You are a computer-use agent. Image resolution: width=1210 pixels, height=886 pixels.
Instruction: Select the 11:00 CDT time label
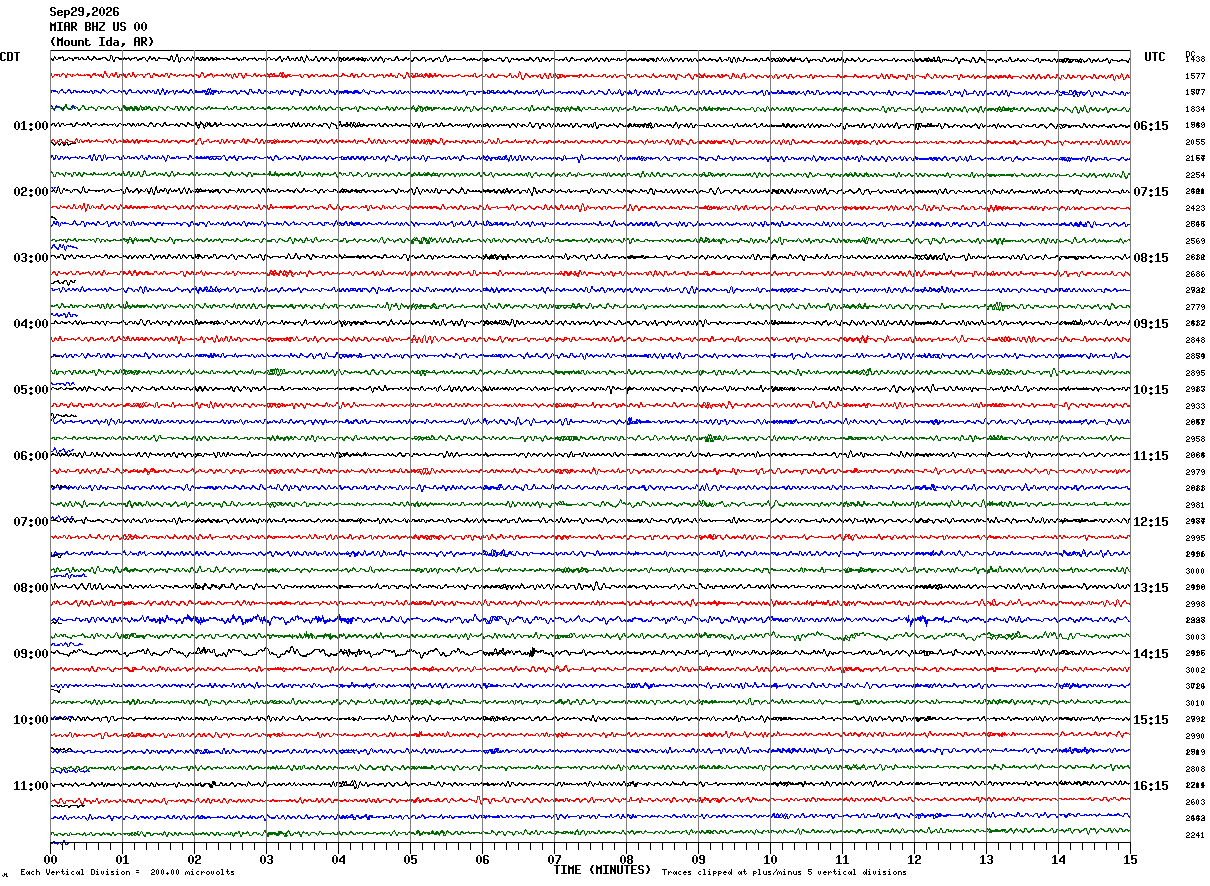(31, 786)
